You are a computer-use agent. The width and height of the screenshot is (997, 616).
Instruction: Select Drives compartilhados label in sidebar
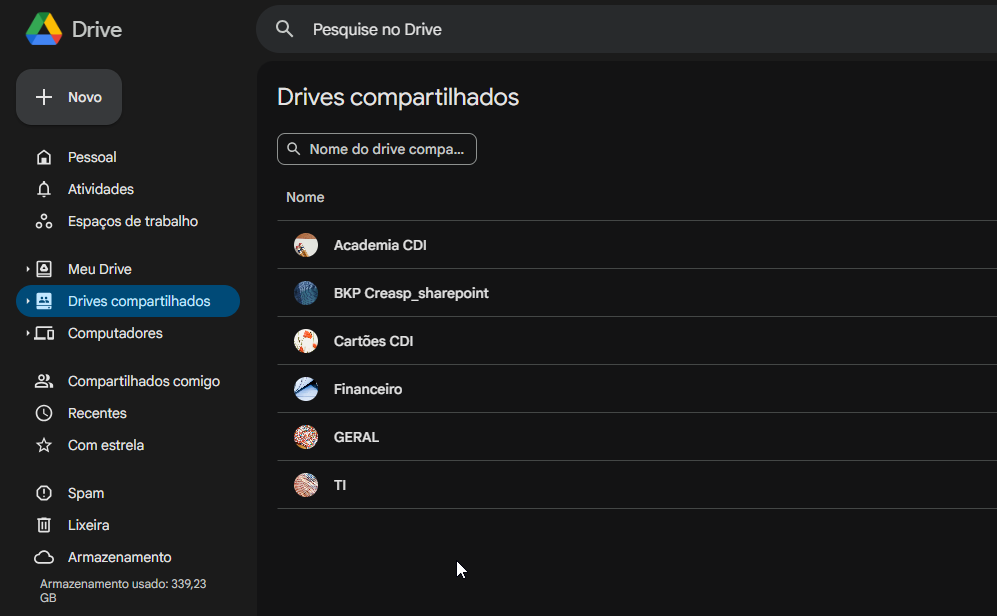pos(139,301)
